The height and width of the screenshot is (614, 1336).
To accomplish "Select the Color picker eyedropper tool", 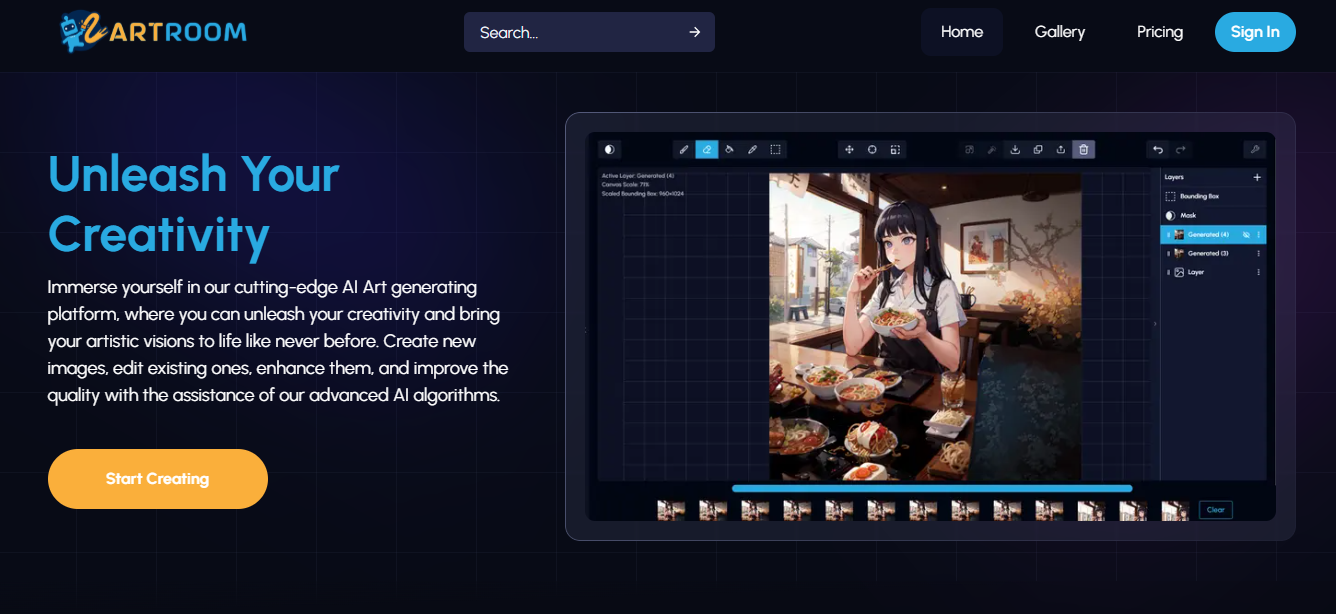I will [x=752, y=149].
